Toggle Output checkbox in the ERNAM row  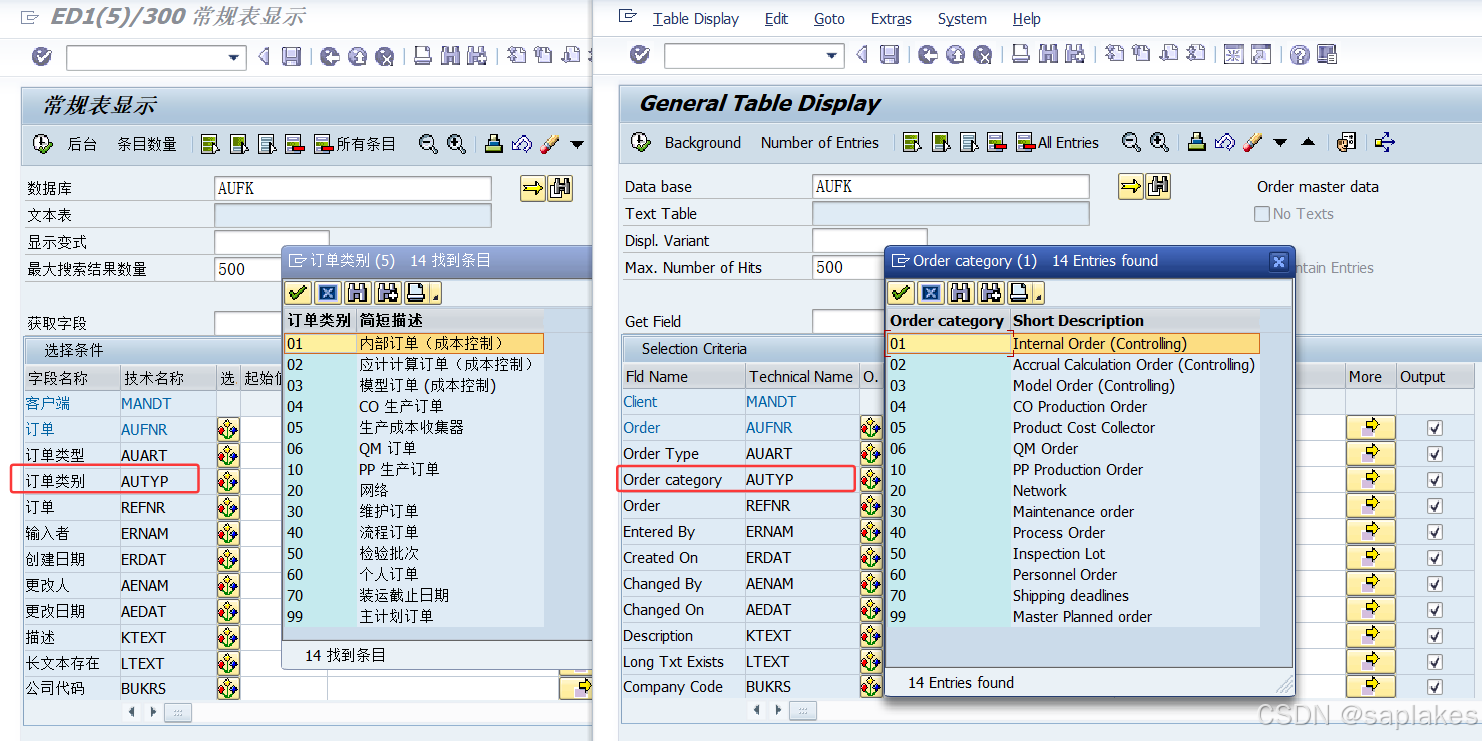[x=1435, y=532]
